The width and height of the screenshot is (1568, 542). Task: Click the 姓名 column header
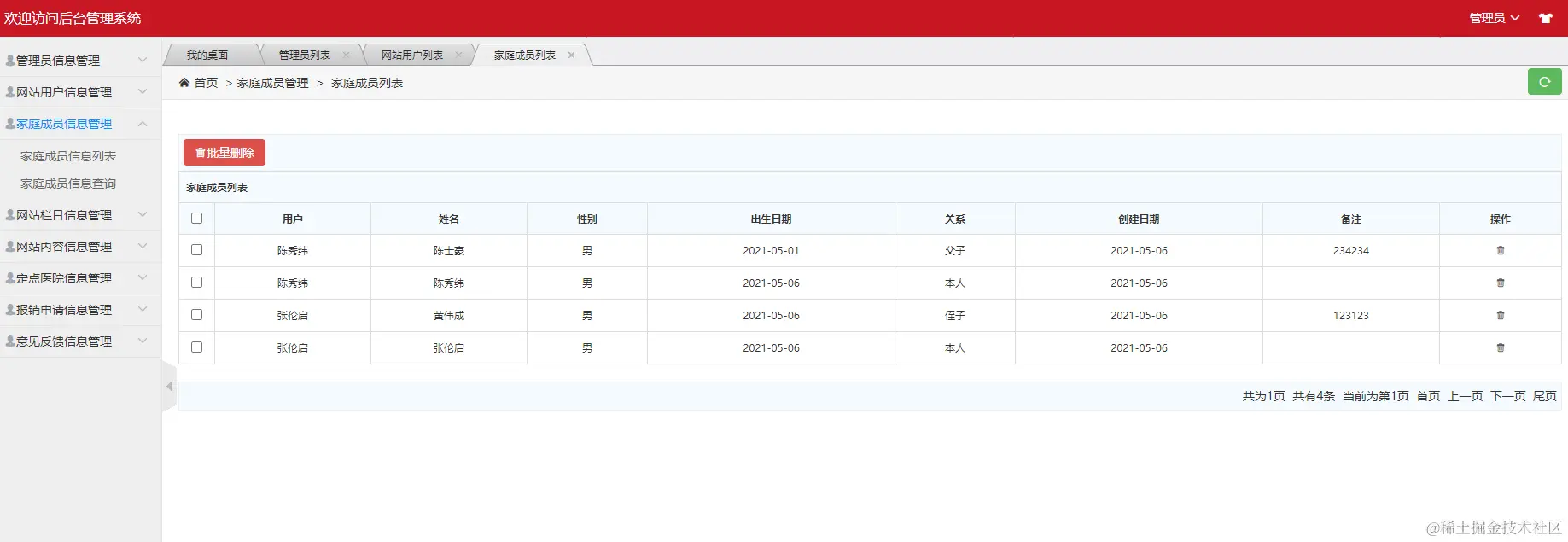449,219
